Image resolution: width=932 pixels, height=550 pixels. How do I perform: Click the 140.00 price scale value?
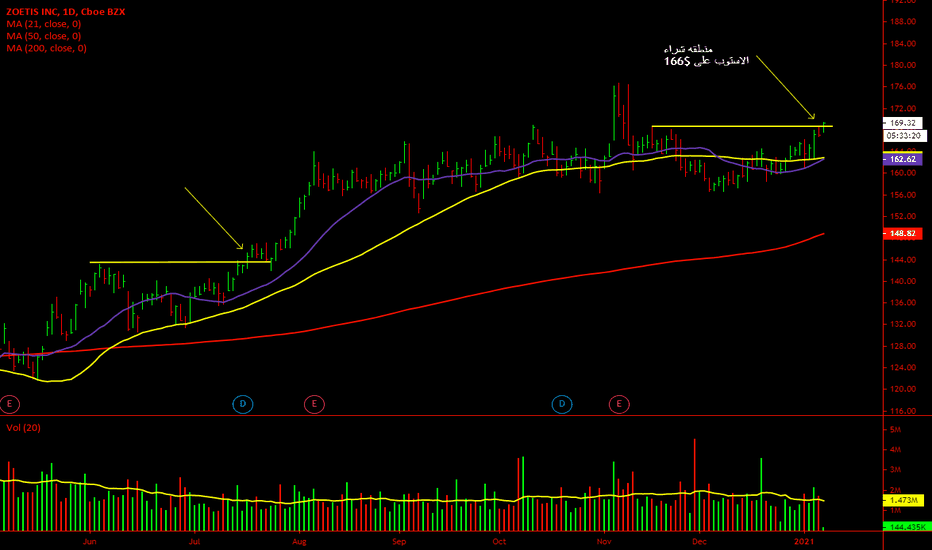[903, 281]
